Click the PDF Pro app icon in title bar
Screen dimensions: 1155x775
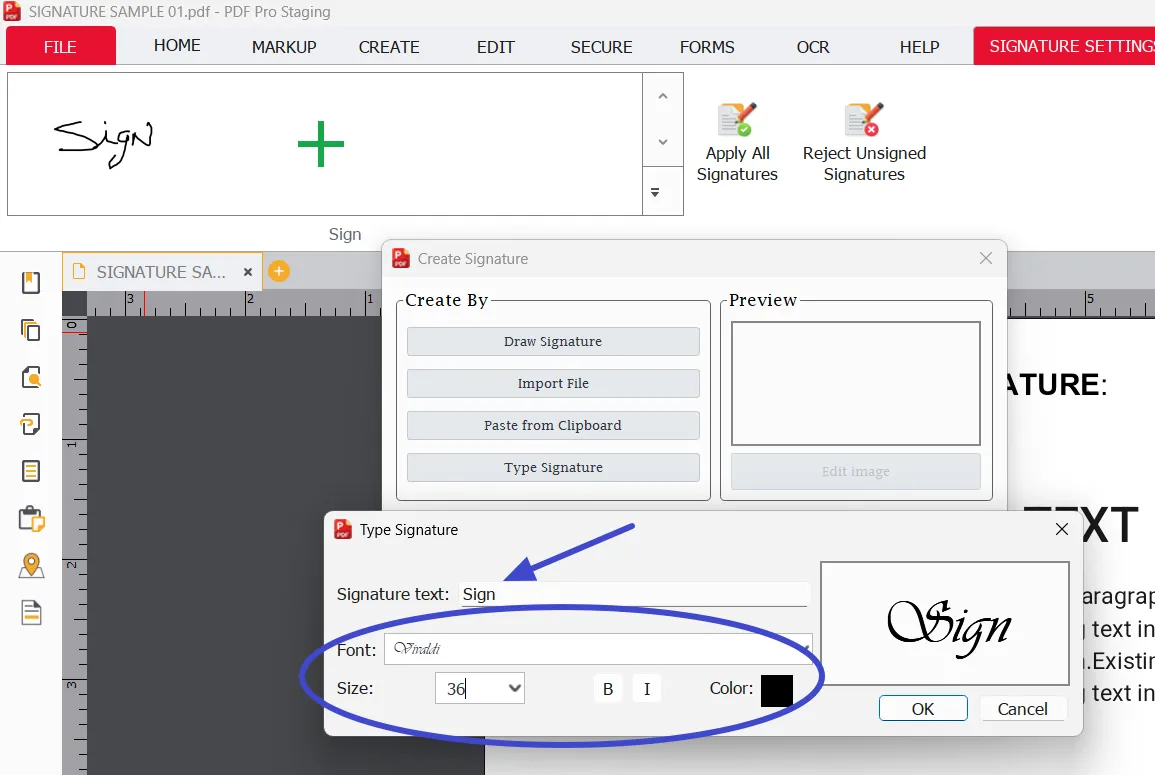point(13,12)
